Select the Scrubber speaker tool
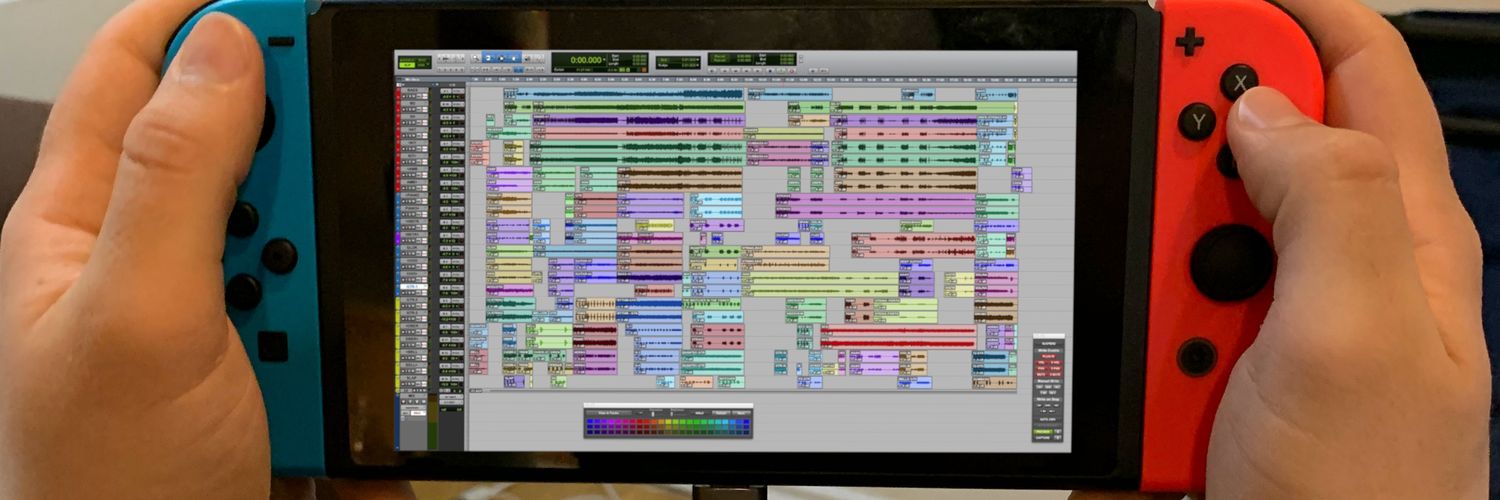1500x500 pixels. [527, 58]
